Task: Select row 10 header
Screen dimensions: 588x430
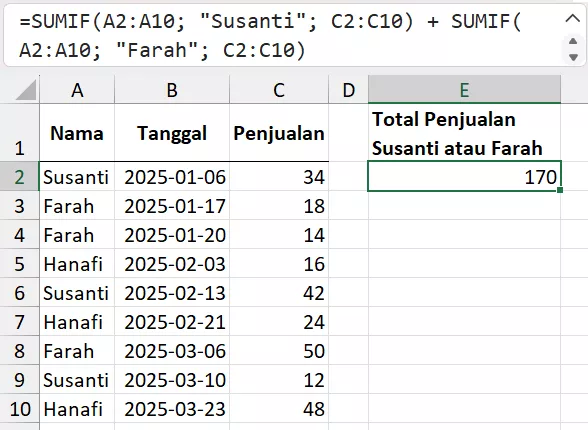Action: (x=20, y=408)
